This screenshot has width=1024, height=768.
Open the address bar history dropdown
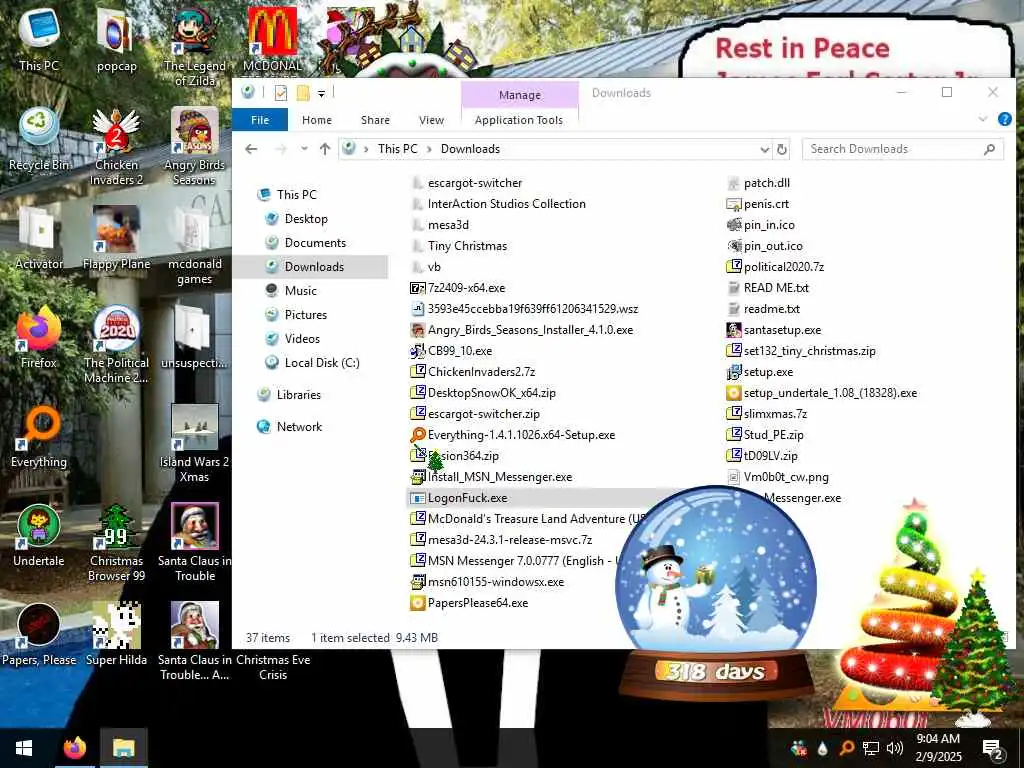click(x=765, y=150)
